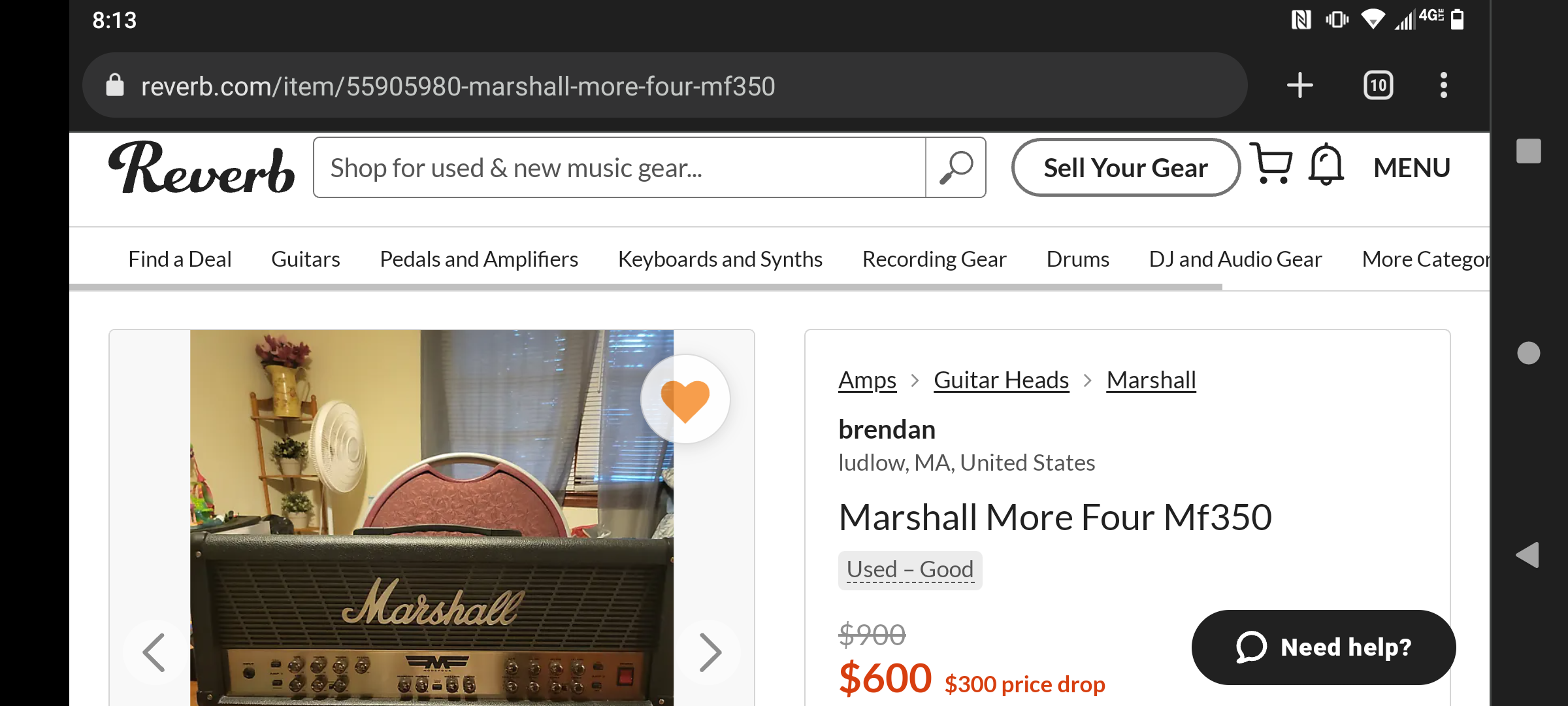
Task: Click the gear search input field
Action: [x=619, y=168]
